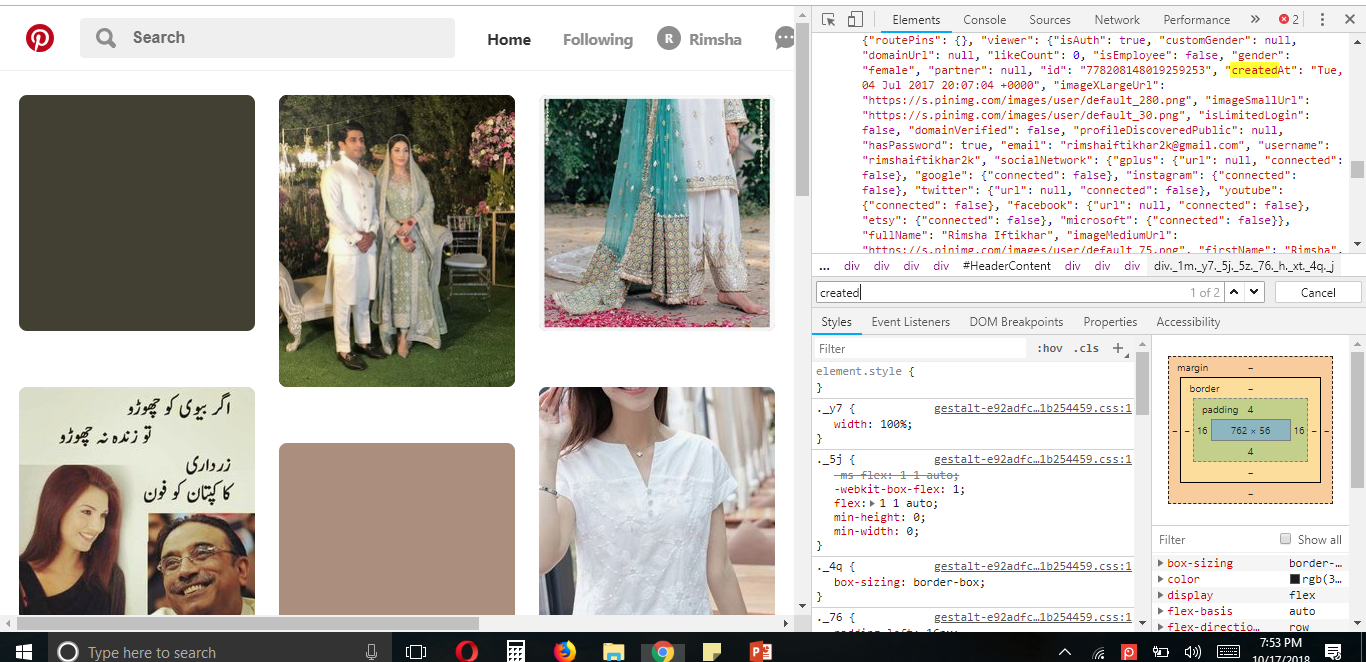Click the red error count indicator

pos(1289,19)
